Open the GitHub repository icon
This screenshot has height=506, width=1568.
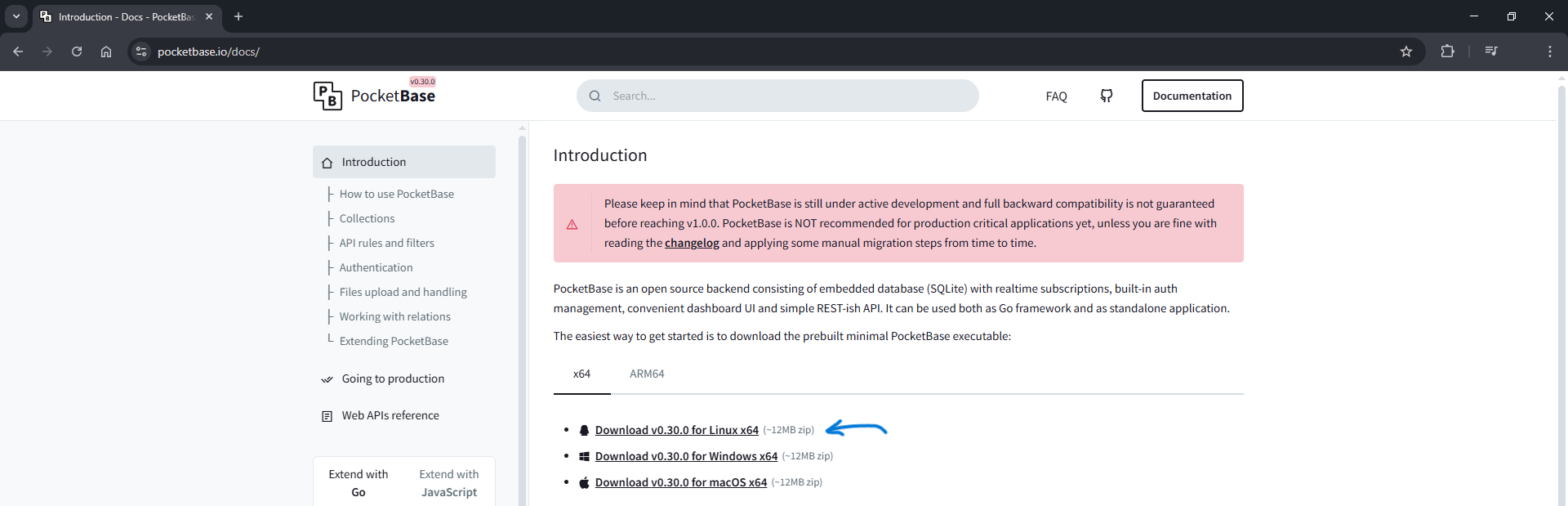(x=1106, y=96)
